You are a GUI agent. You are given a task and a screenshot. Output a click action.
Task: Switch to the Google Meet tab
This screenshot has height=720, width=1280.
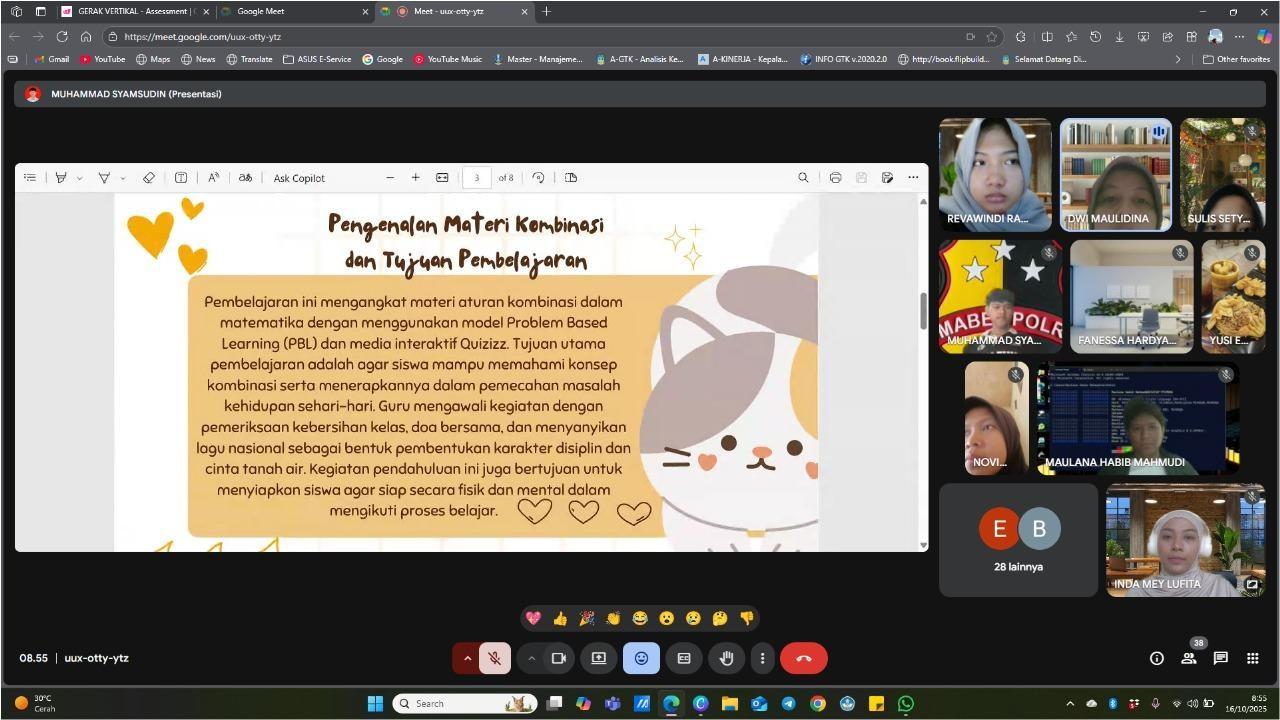pyautogui.click(x=290, y=12)
